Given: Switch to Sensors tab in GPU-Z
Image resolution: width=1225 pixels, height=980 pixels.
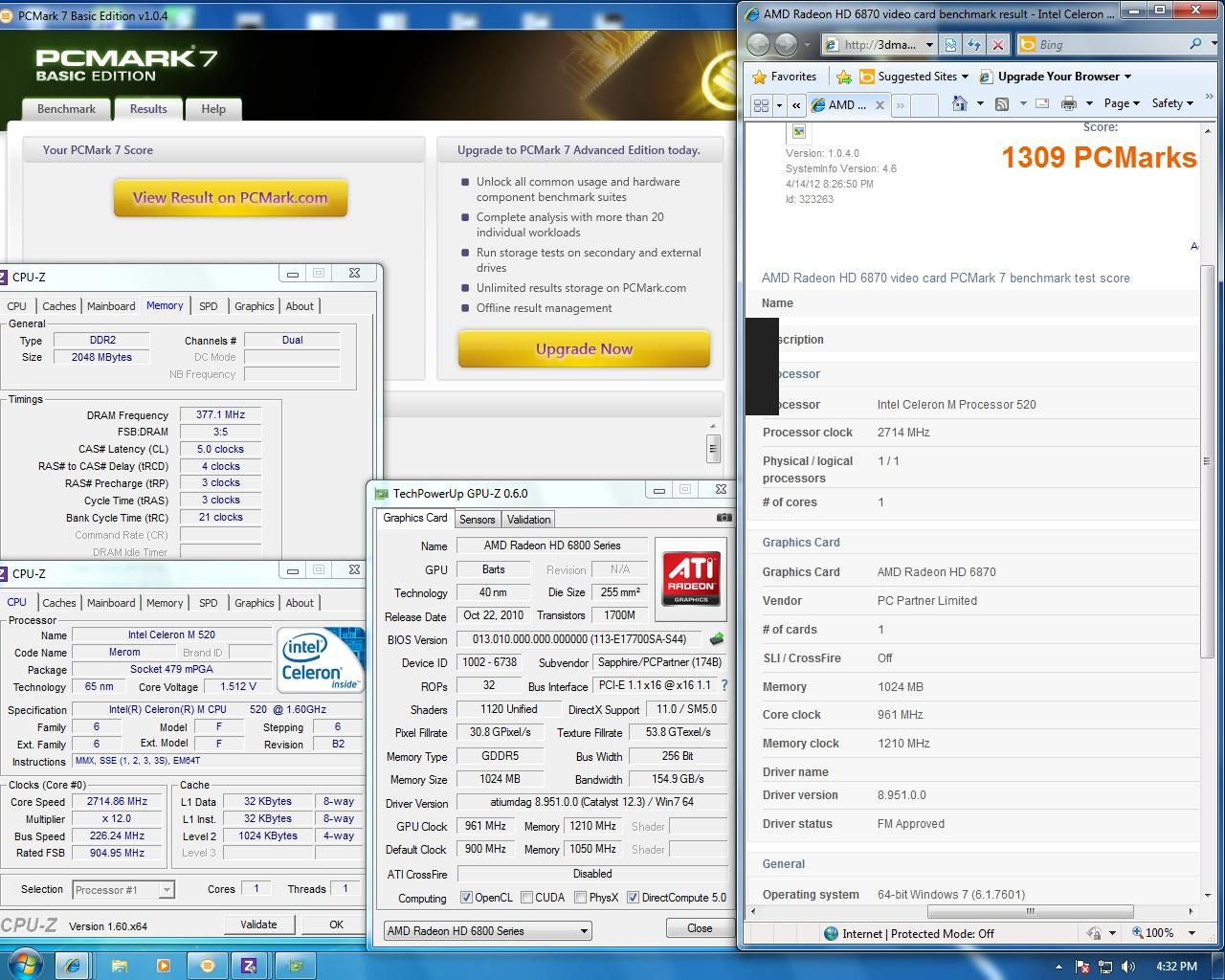Looking at the screenshot, I should coord(477,520).
